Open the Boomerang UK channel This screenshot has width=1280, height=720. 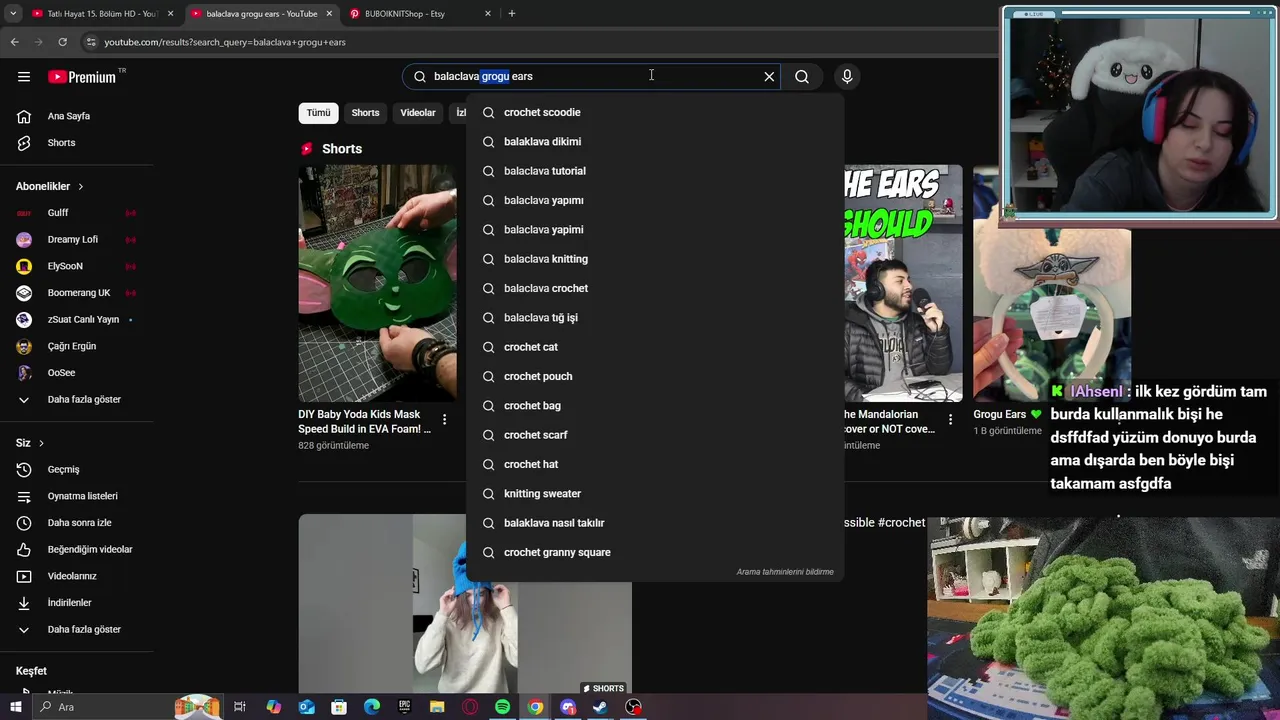78,293
